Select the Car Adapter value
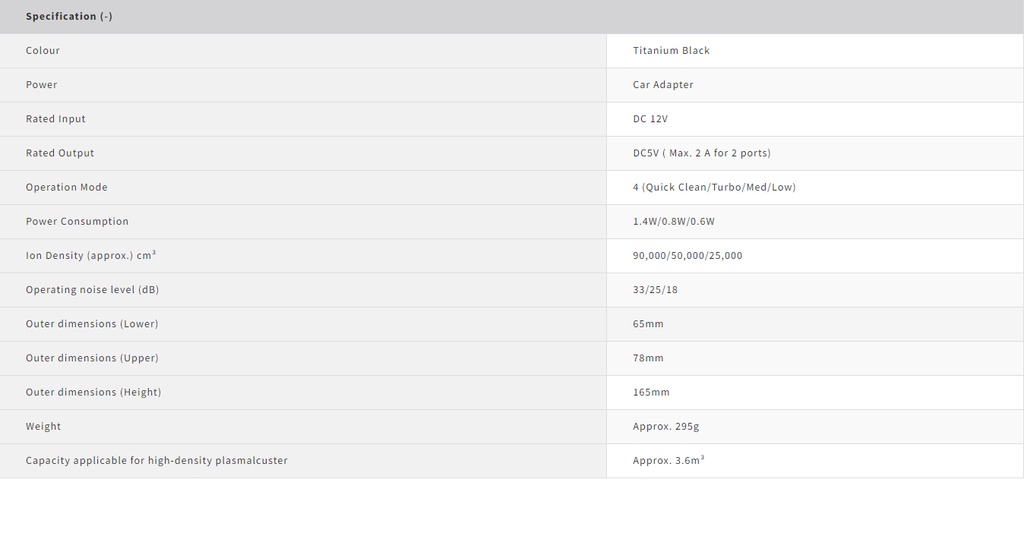The height and width of the screenshot is (536, 1024). click(663, 85)
